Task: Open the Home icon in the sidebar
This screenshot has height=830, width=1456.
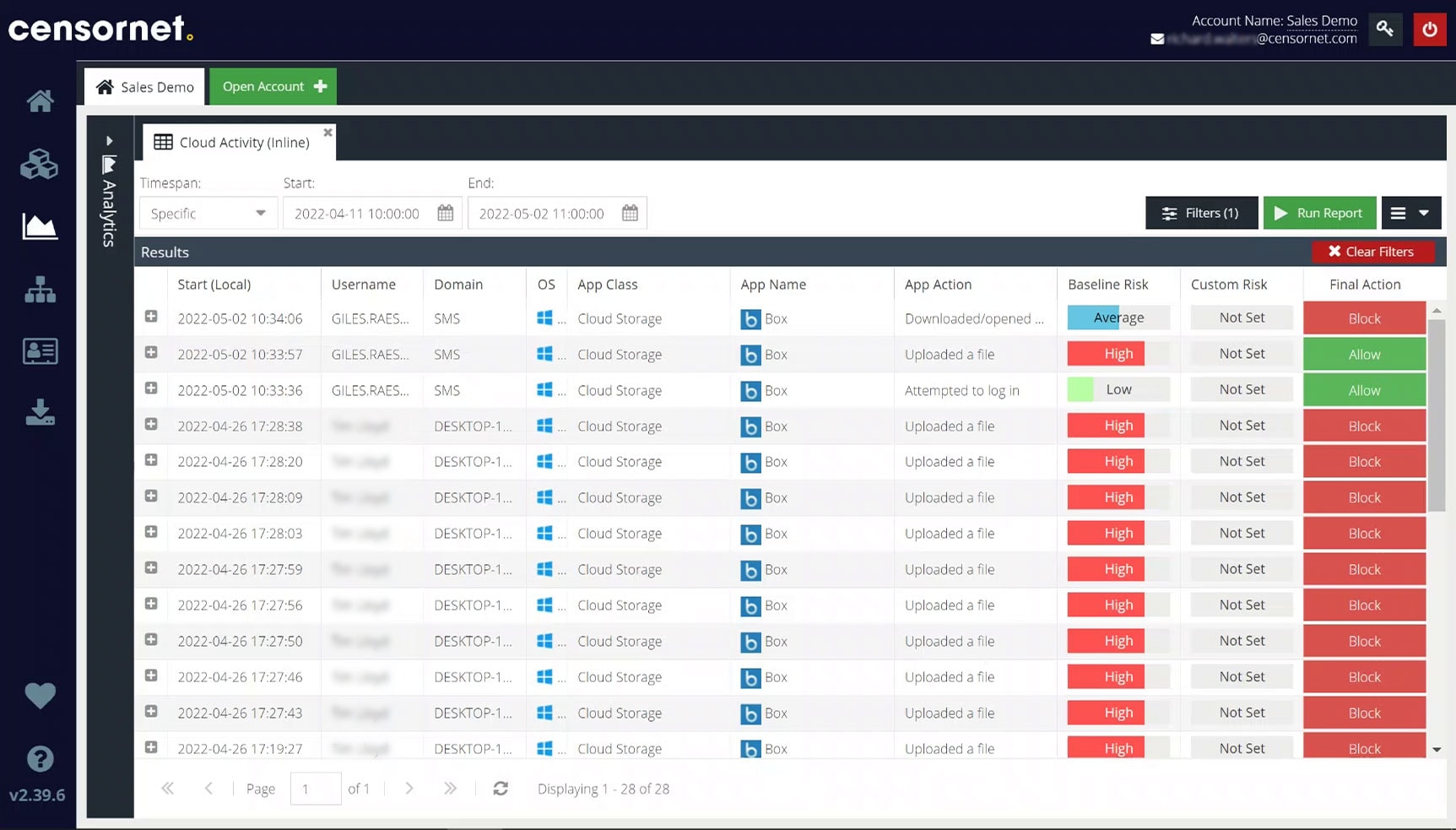Action: [40, 101]
